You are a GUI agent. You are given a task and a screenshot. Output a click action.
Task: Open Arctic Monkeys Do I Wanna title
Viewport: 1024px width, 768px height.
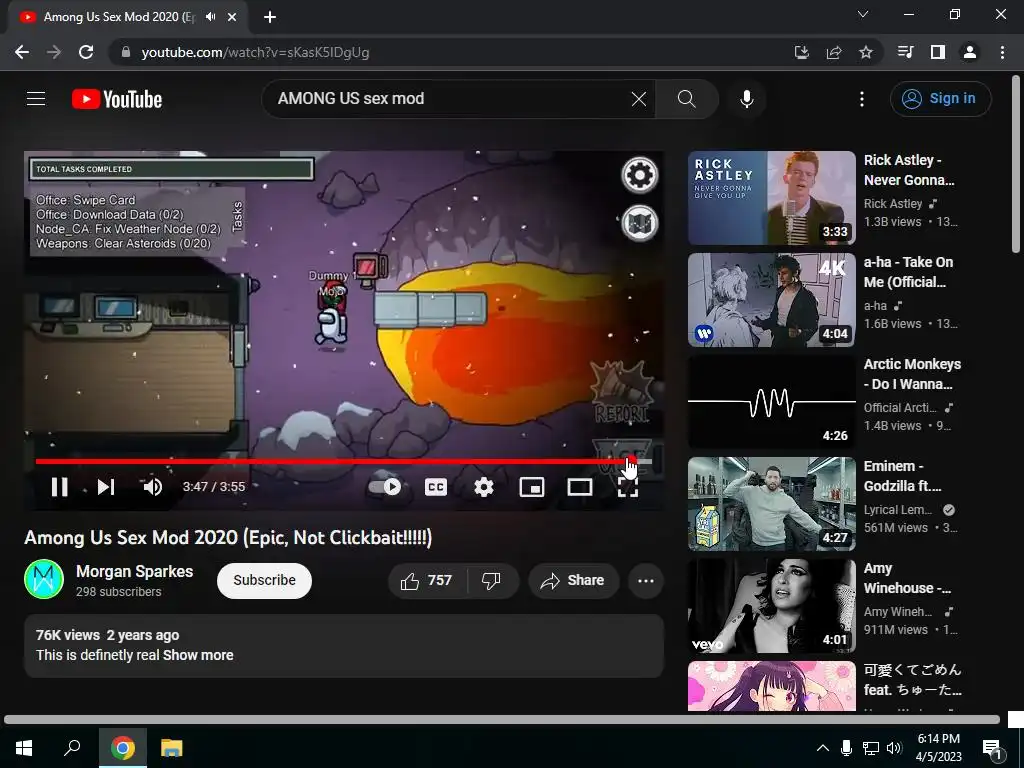tap(912, 374)
